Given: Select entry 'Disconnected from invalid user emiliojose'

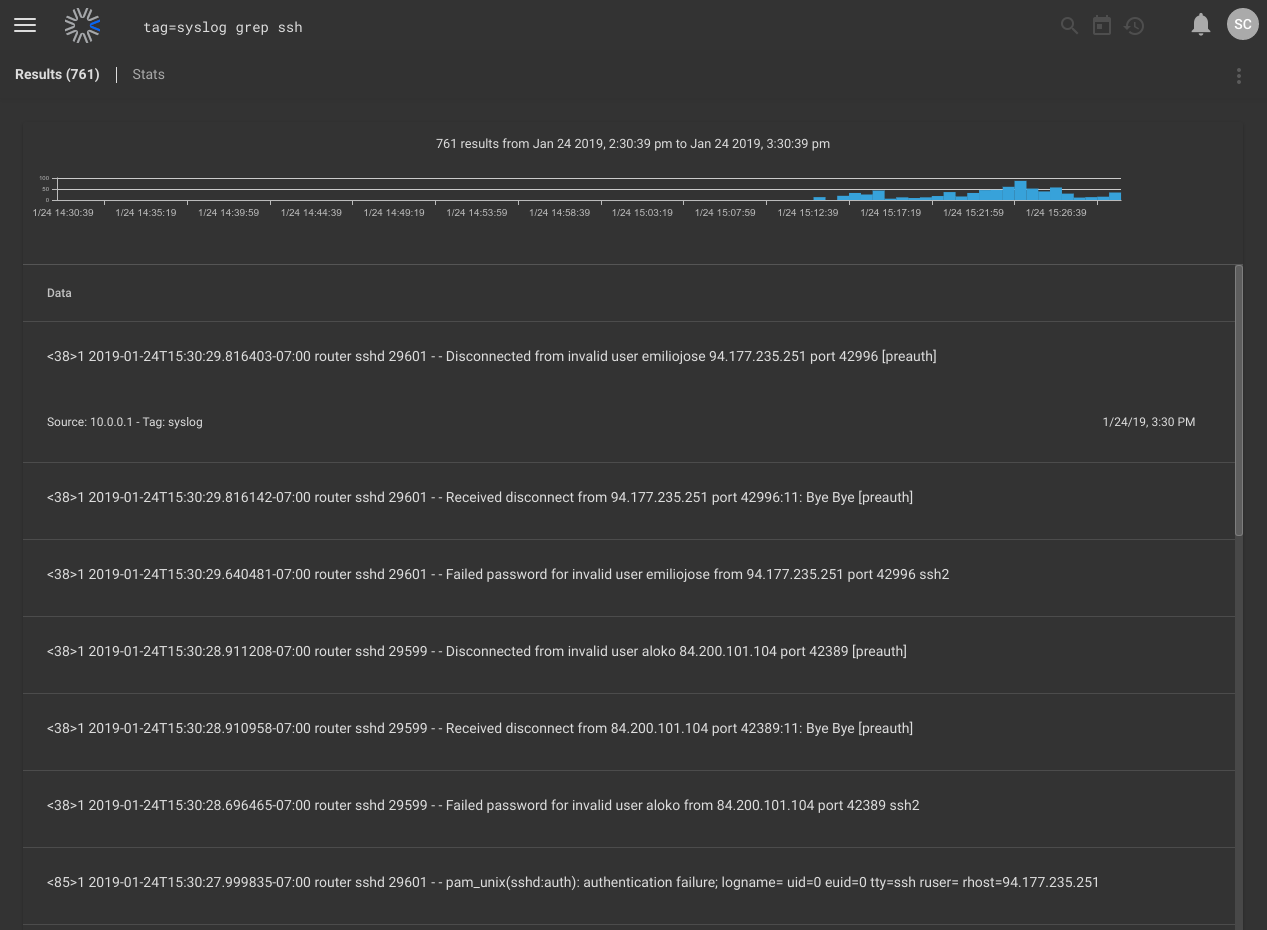Looking at the screenshot, I should pyautogui.click(x=629, y=356).
